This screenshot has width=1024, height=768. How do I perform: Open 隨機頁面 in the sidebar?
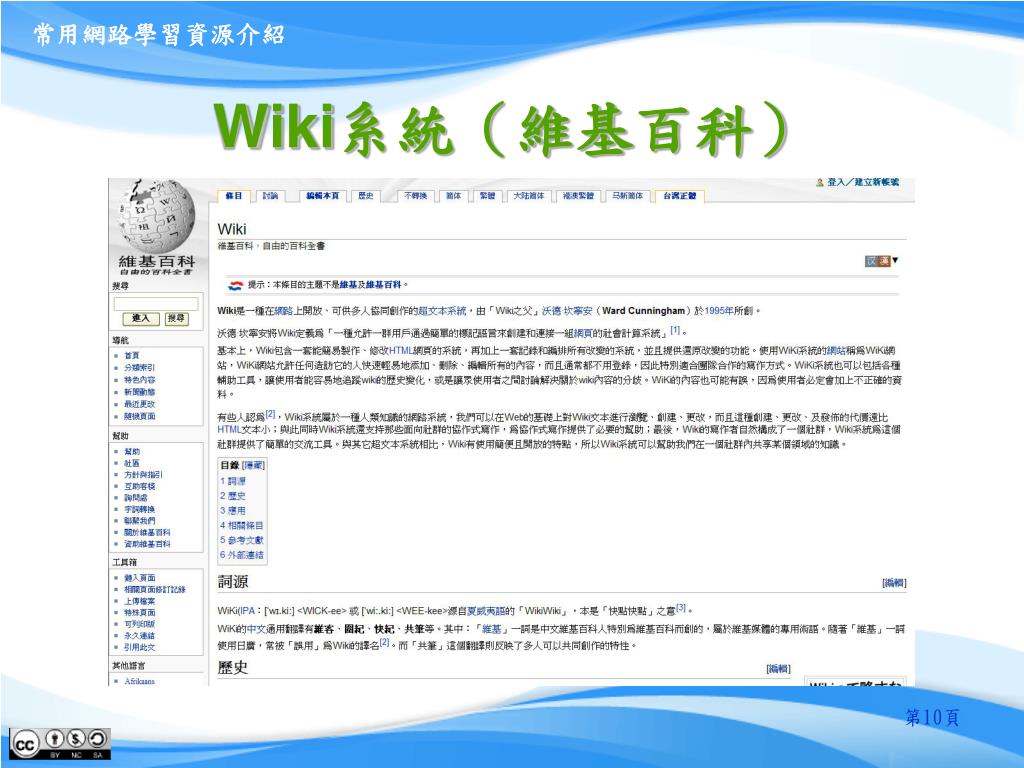coord(140,417)
